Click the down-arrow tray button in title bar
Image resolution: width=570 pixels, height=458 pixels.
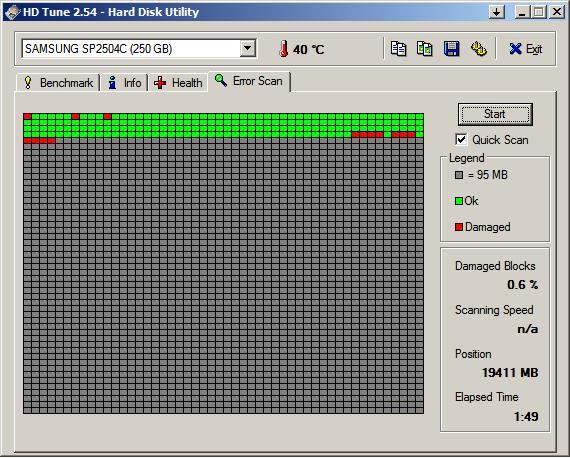(497, 12)
